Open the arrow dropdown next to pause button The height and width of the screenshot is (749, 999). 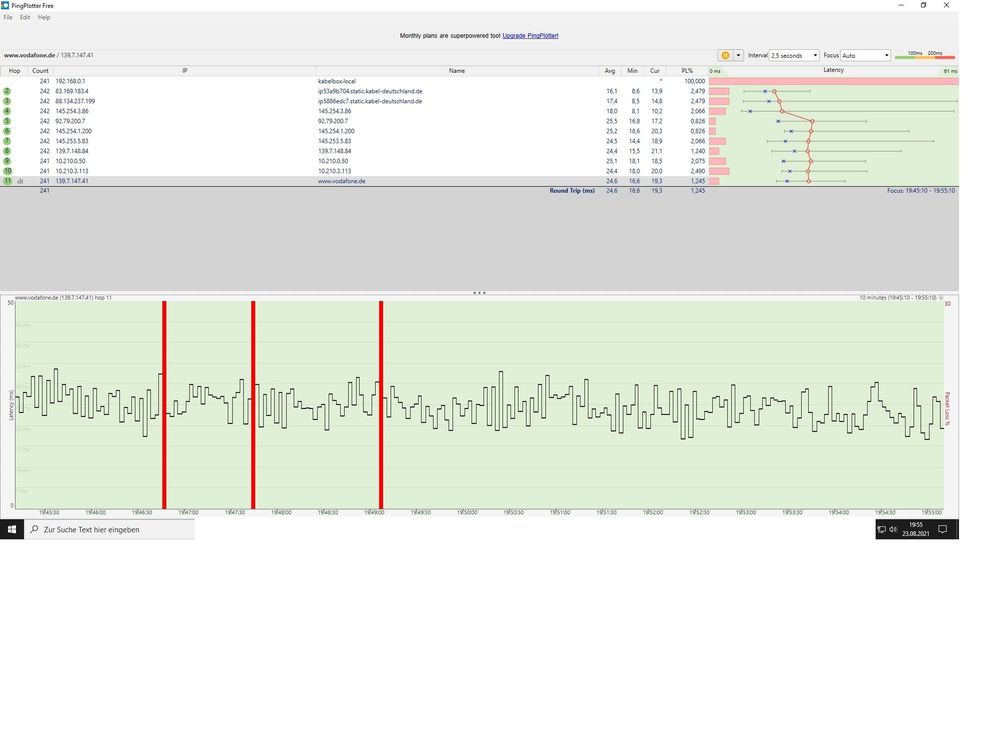[x=738, y=55]
